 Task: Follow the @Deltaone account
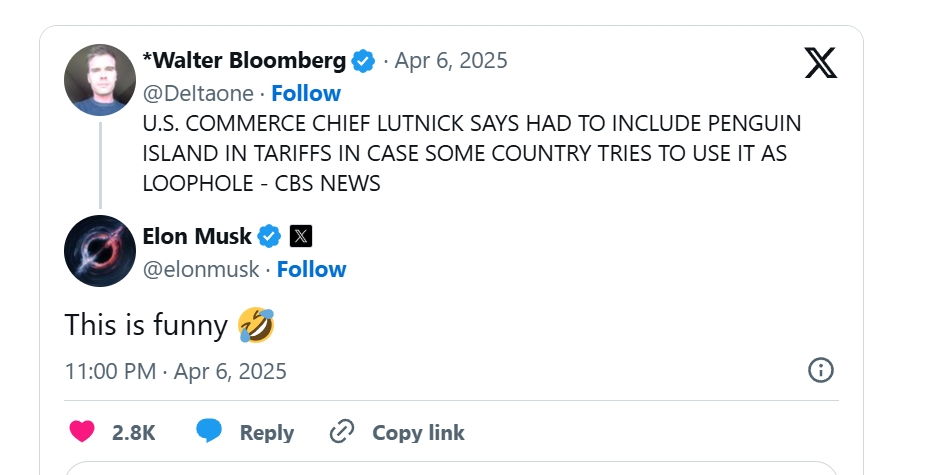[306, 93]
